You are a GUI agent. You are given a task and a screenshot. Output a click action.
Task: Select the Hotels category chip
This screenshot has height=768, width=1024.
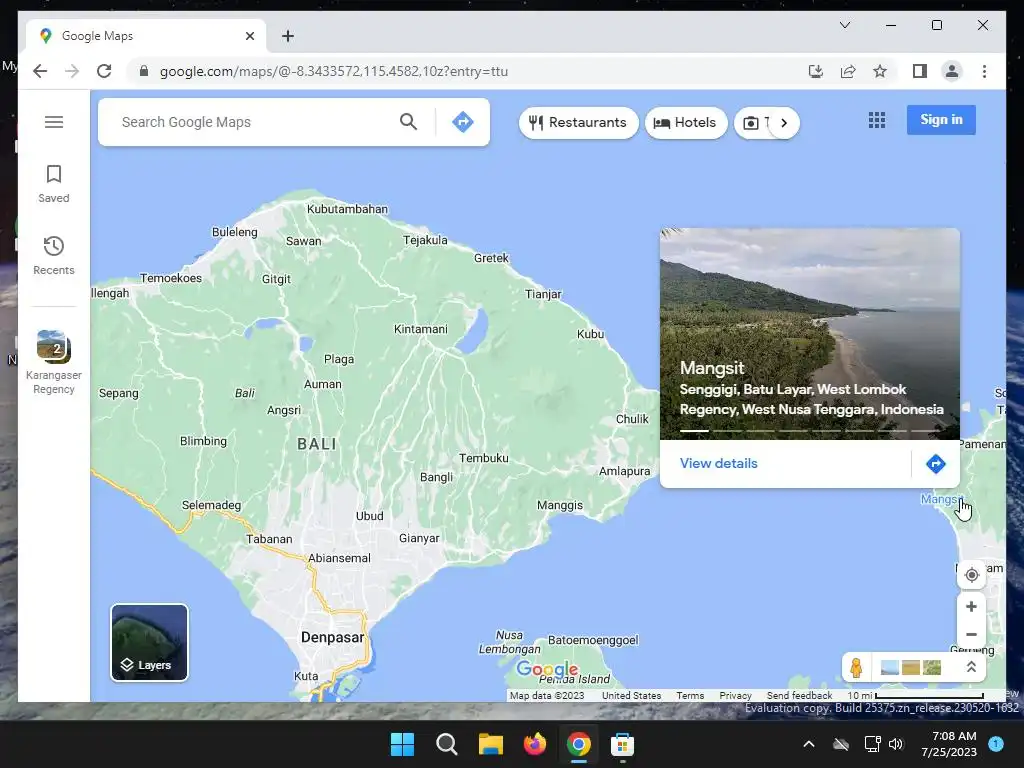[x=686, y=123]
